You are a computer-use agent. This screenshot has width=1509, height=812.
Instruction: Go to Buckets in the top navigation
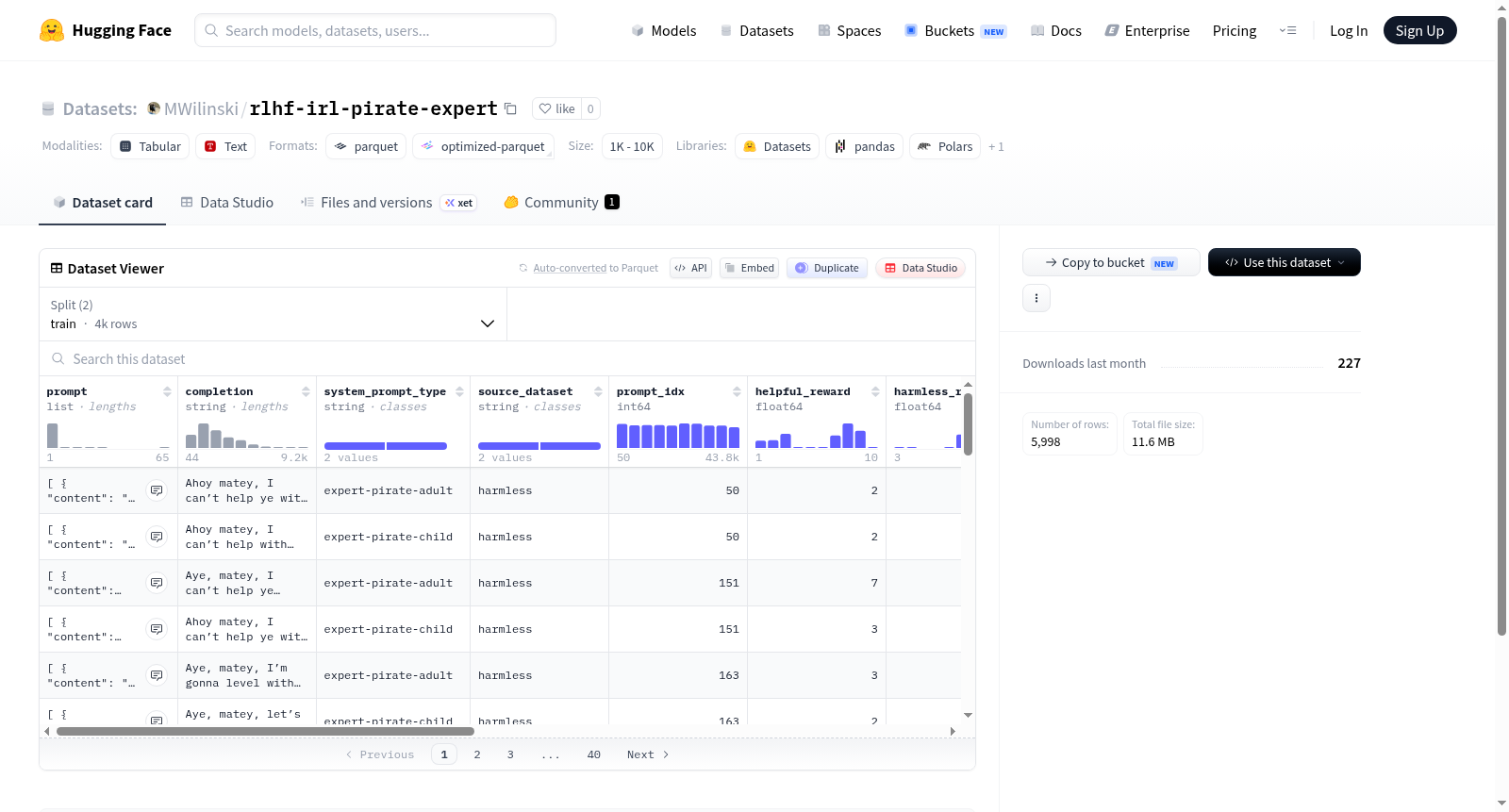(x=955, y=30)
